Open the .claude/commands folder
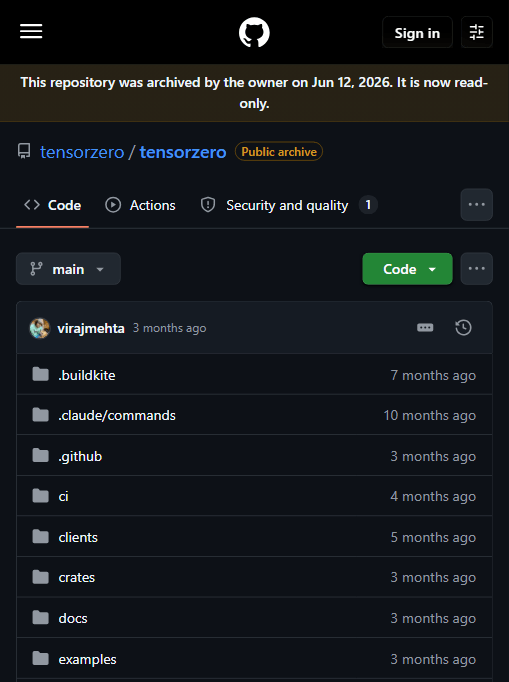The width and height of the screenshot is (509, 682). click(x=117, y=416)
